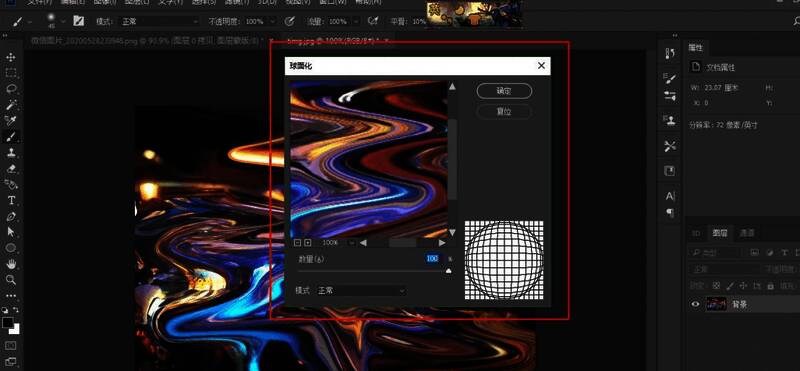Select the Zoom magnifier tool

click(11, 280)
